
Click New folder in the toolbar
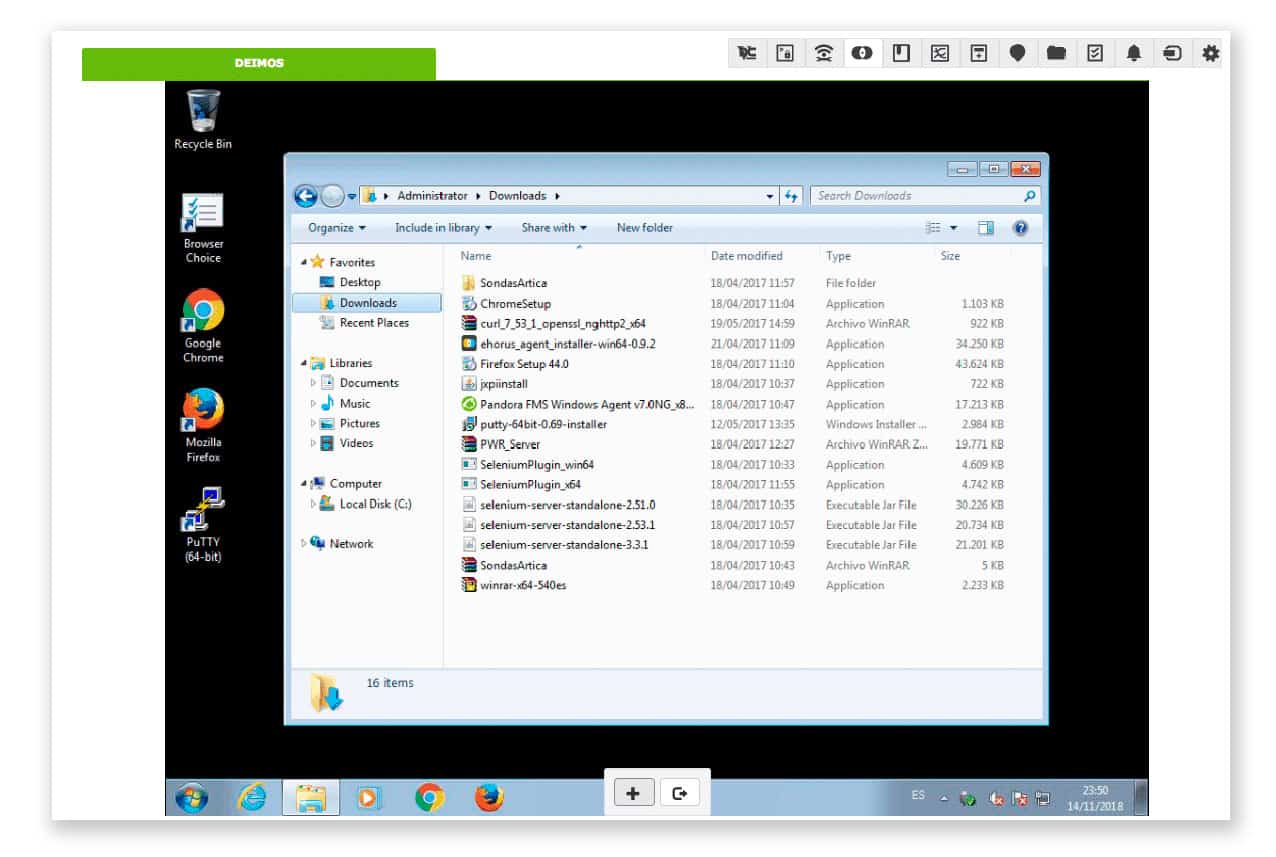point(644,228)
